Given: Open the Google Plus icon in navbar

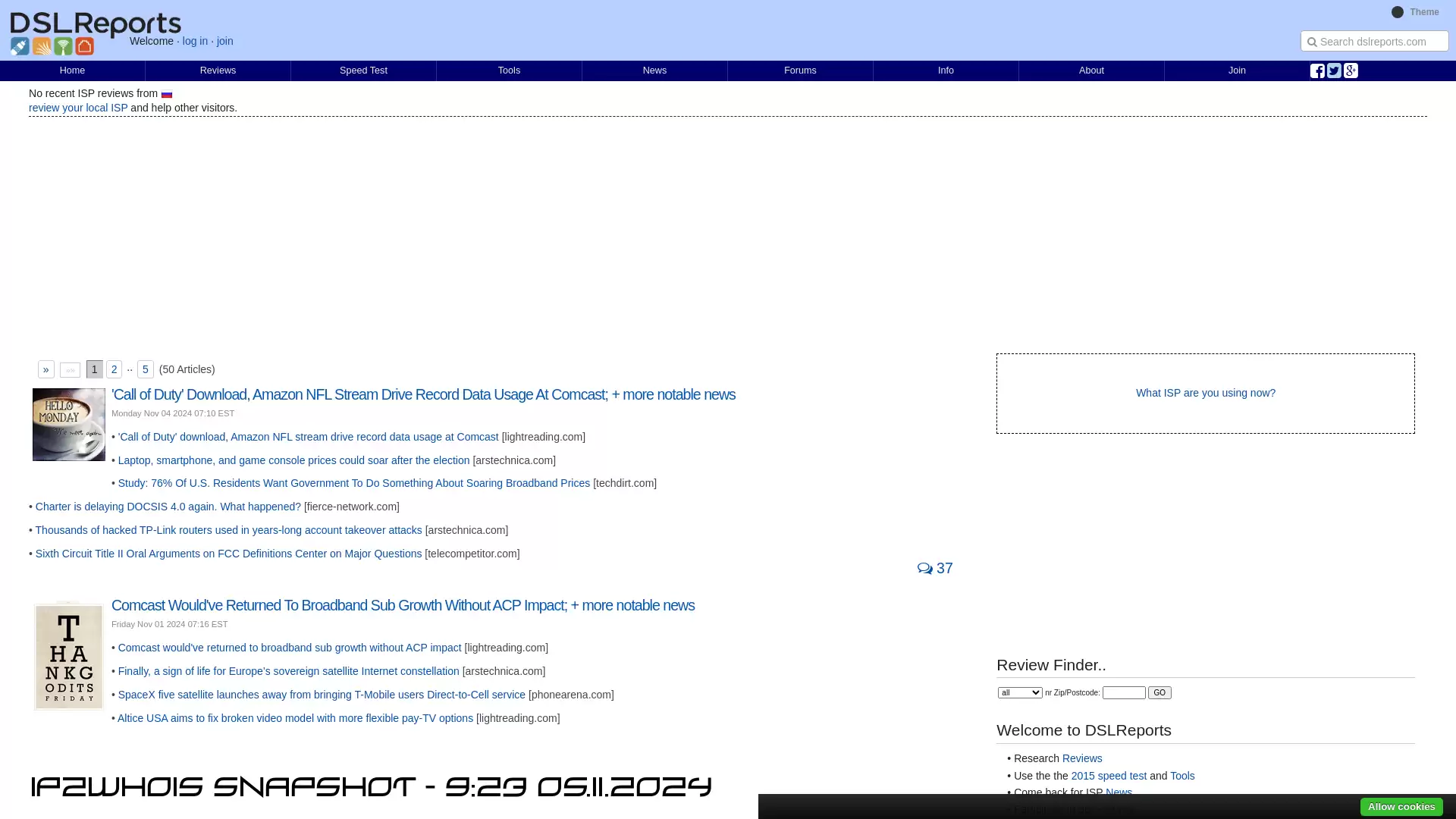Looking at the screenshot, I should 1351,71.
